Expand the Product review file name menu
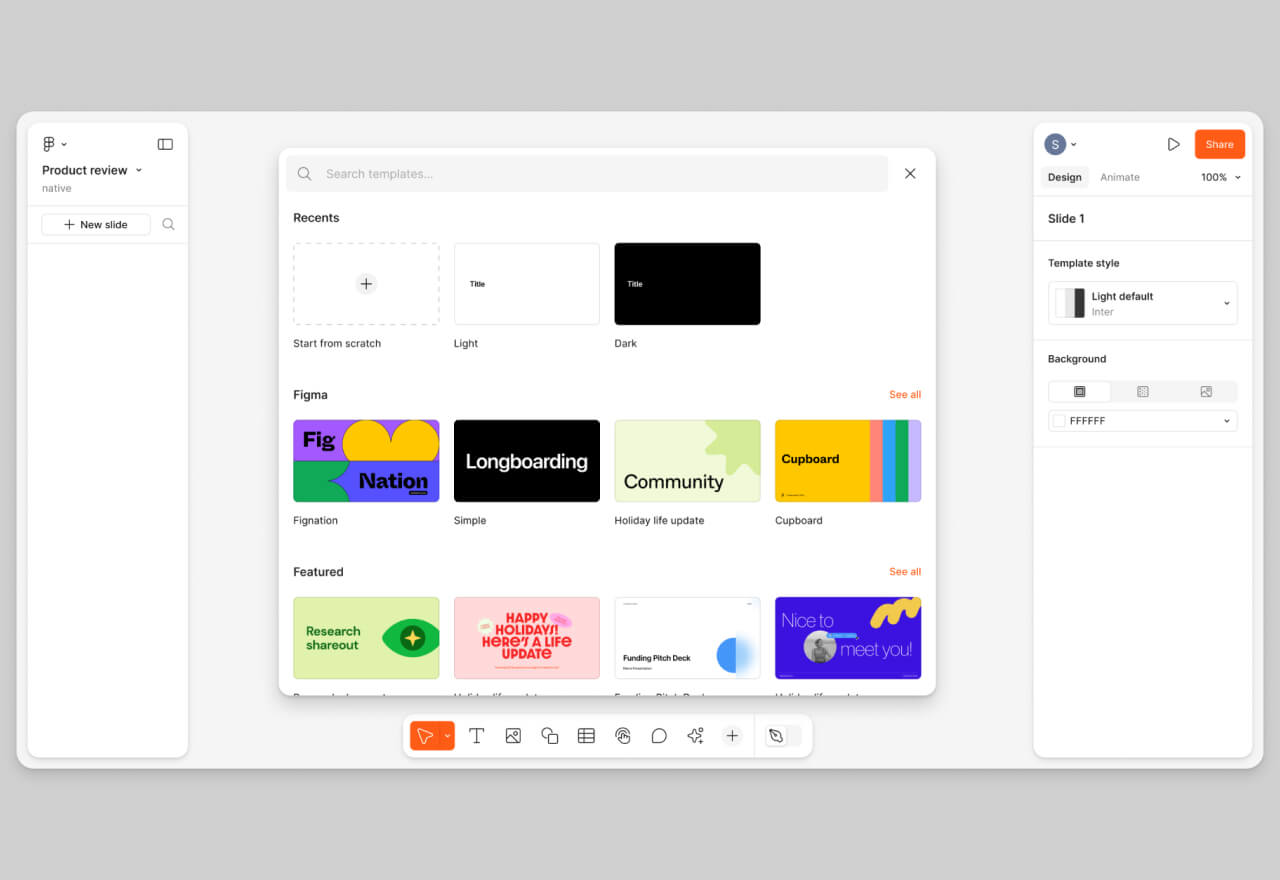 tap(138, 170)
